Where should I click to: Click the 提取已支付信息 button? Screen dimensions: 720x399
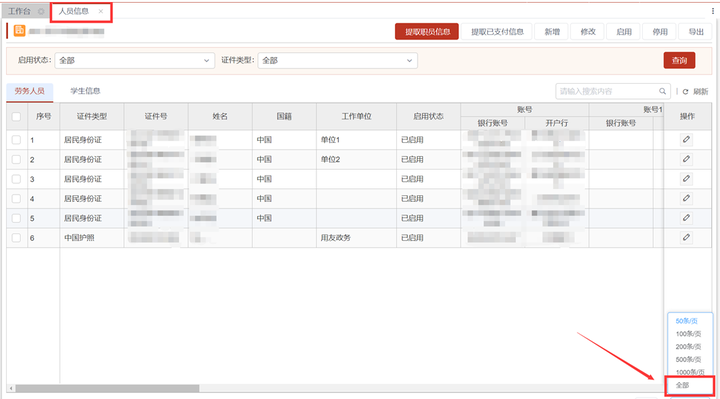pos(497,32)
